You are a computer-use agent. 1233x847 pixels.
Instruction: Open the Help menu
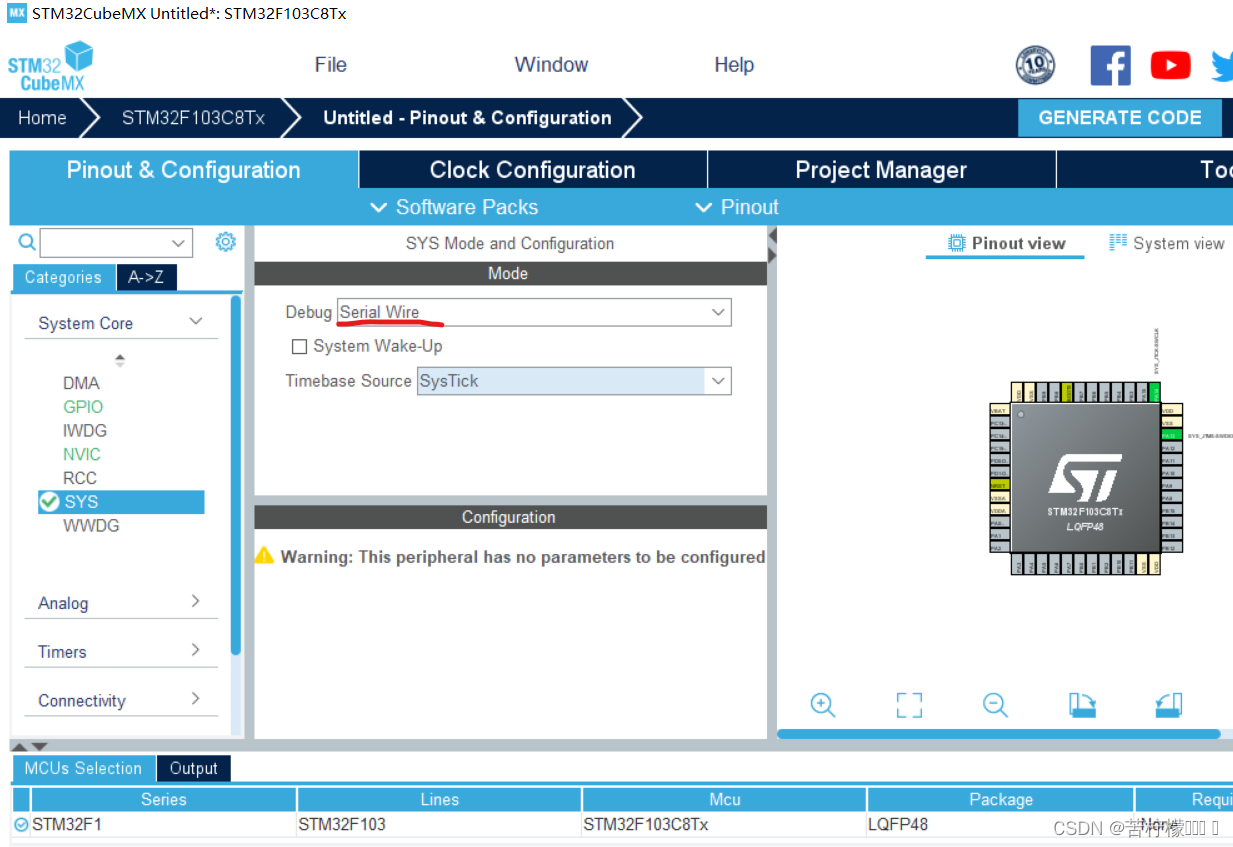coord(734,65)
